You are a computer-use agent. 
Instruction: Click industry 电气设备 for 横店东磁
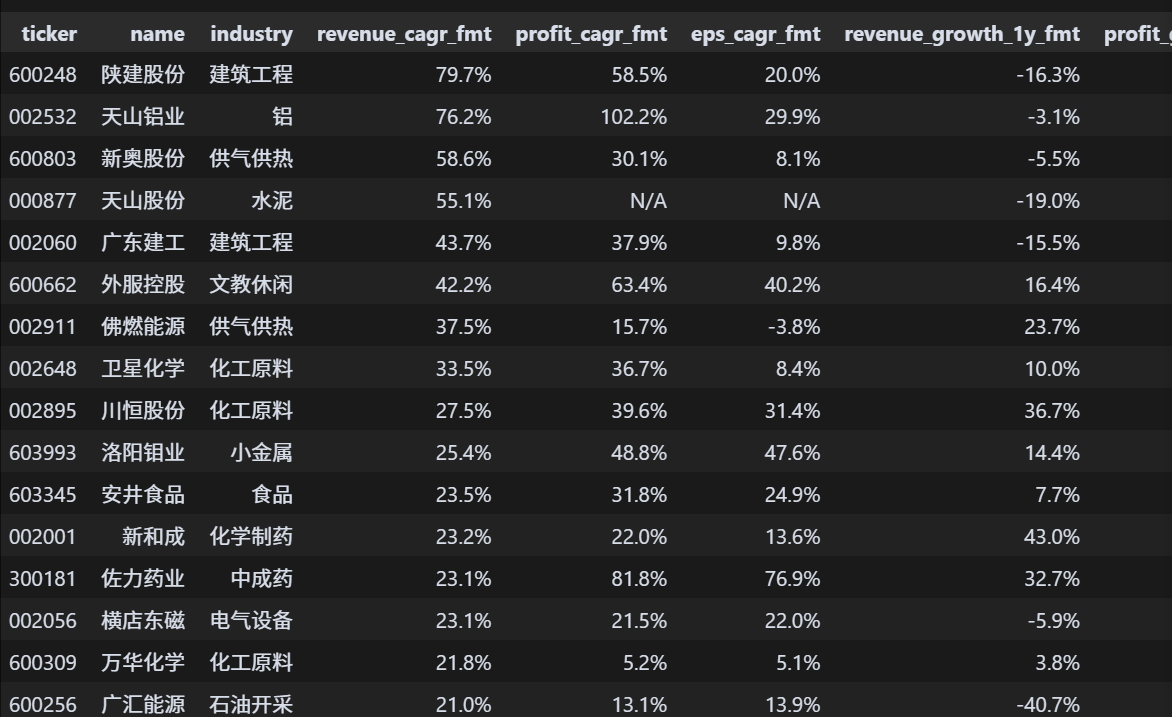click(251, 621)
